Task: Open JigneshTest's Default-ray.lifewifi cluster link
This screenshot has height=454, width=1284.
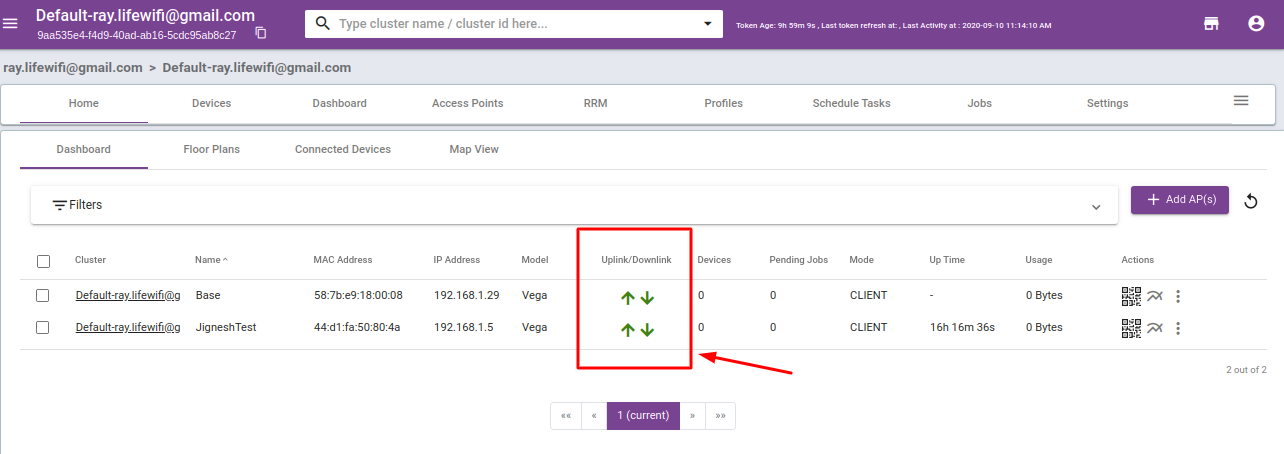Action: pos(128,328)
